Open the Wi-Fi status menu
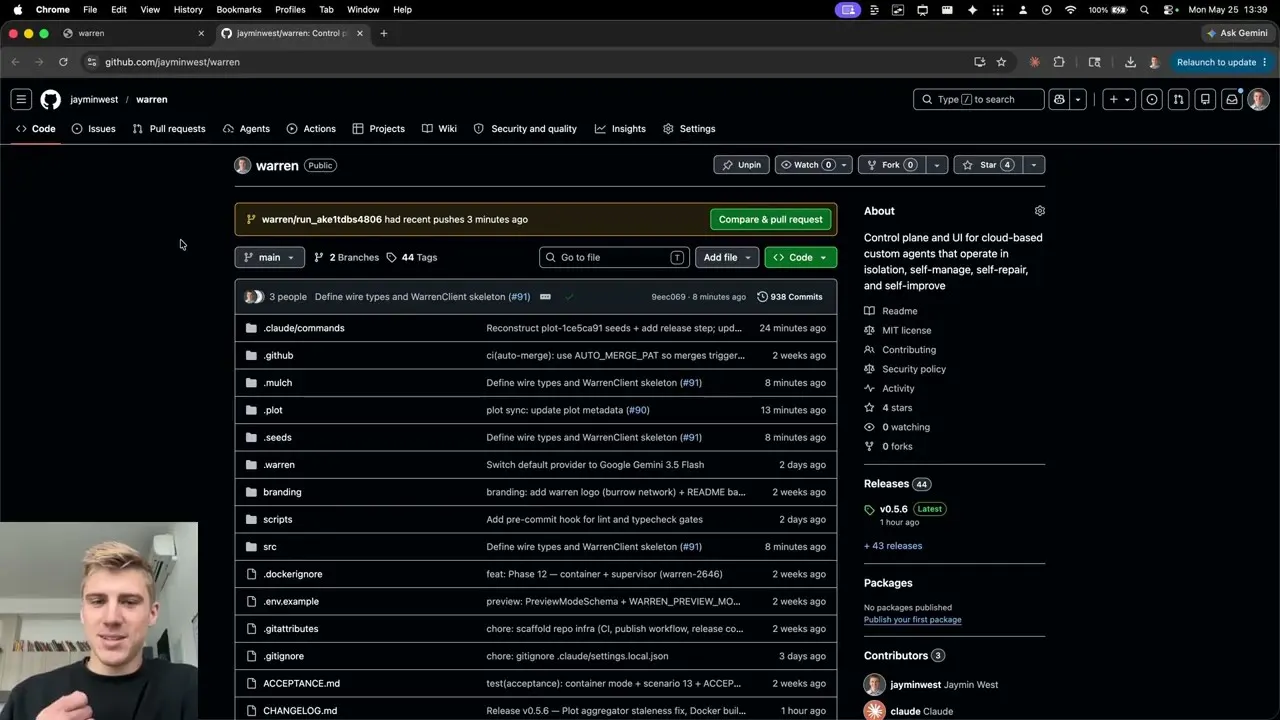The height and width of the screenshot is (720, 1280). [x=1070, y=10]
